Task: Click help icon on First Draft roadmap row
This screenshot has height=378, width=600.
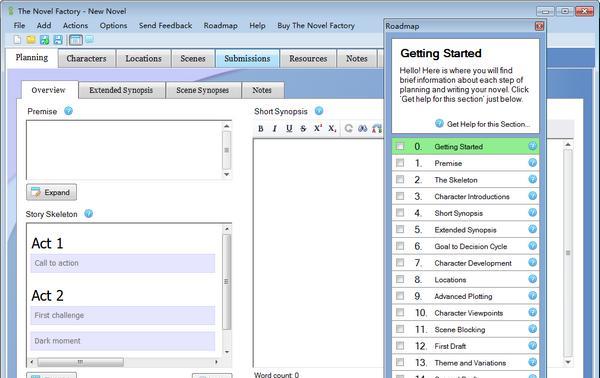Action: [x=532, y=345]
